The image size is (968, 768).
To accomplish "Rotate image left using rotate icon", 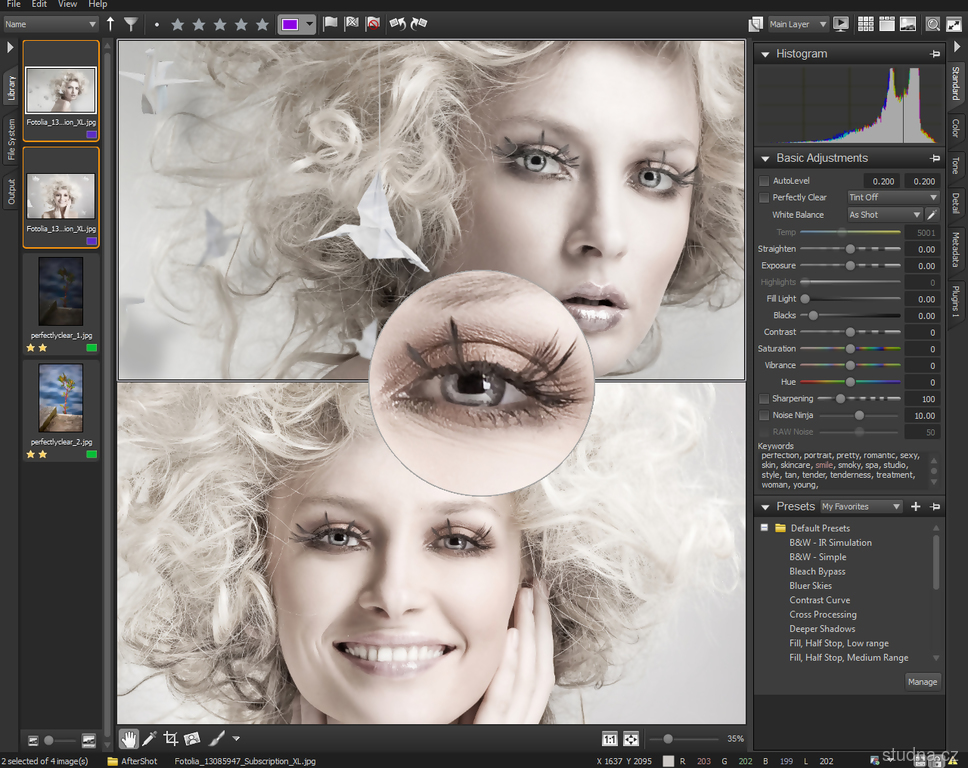I will point(397,24).
